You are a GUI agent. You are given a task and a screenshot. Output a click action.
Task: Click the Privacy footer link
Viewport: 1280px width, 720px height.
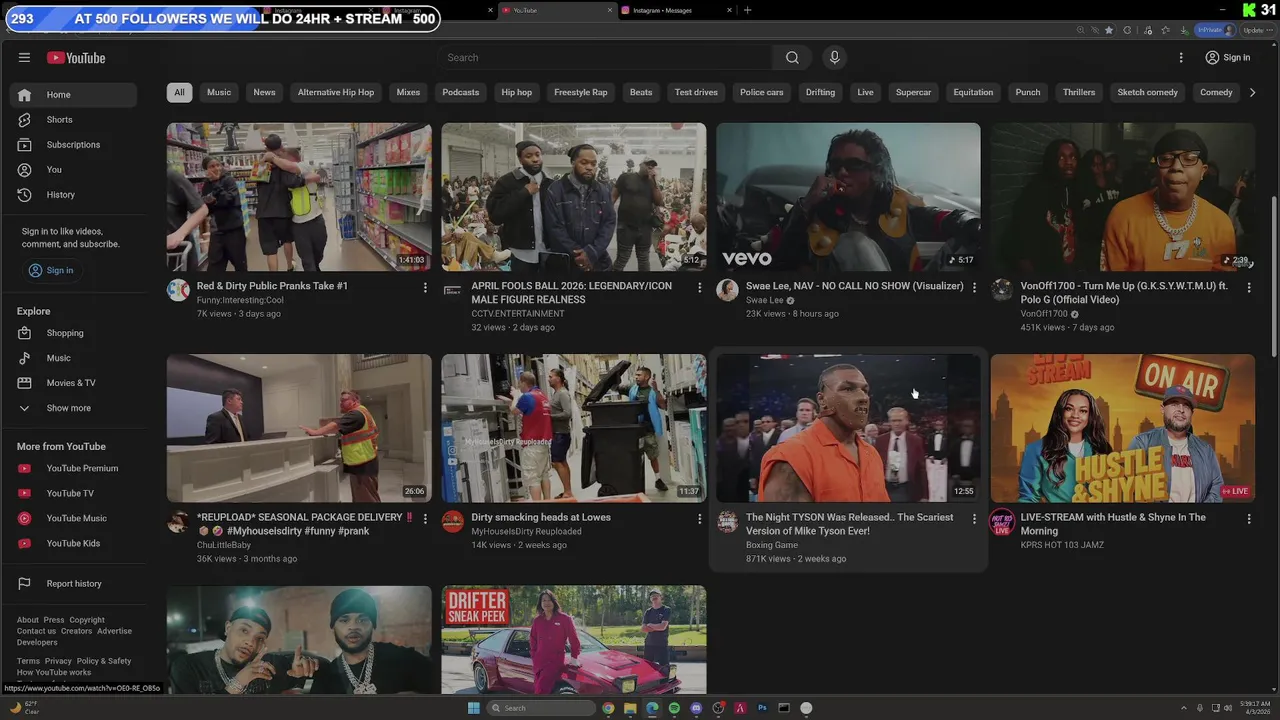pos(58,661)
